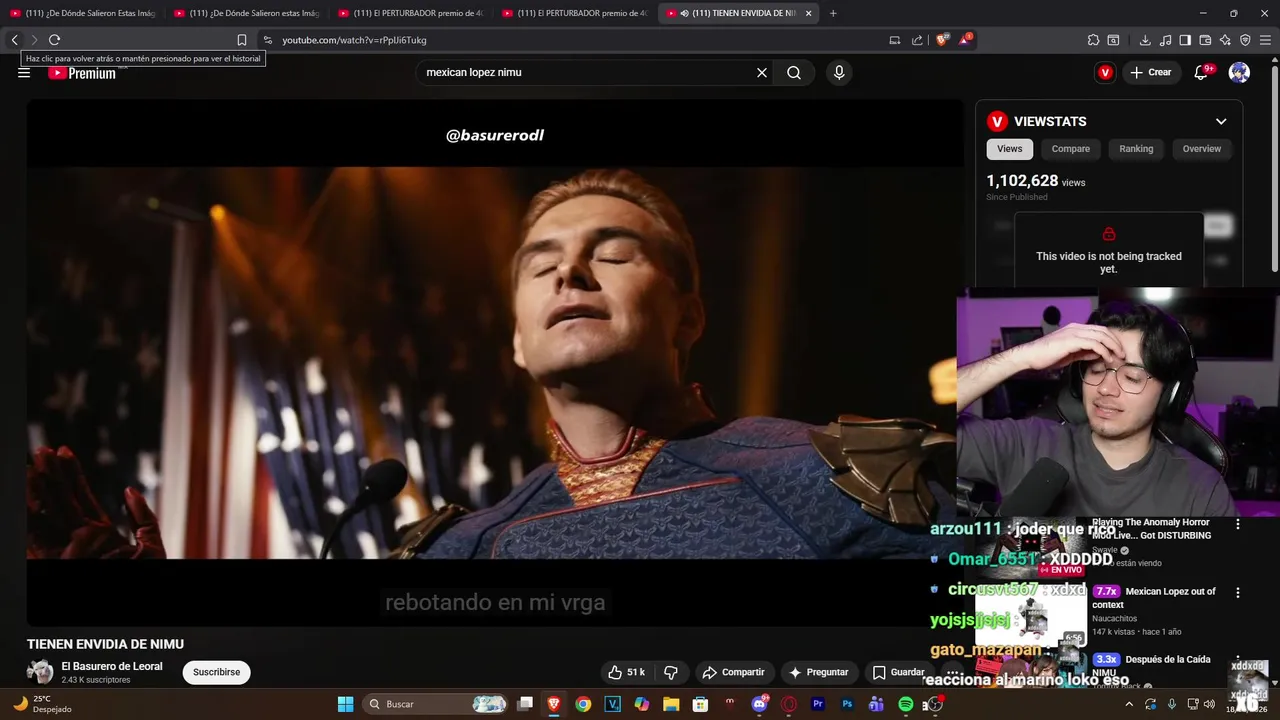This screenshot has height=720, width=1280.
Task: Click the taskbar Buscar search box
Action: [435, 704]
